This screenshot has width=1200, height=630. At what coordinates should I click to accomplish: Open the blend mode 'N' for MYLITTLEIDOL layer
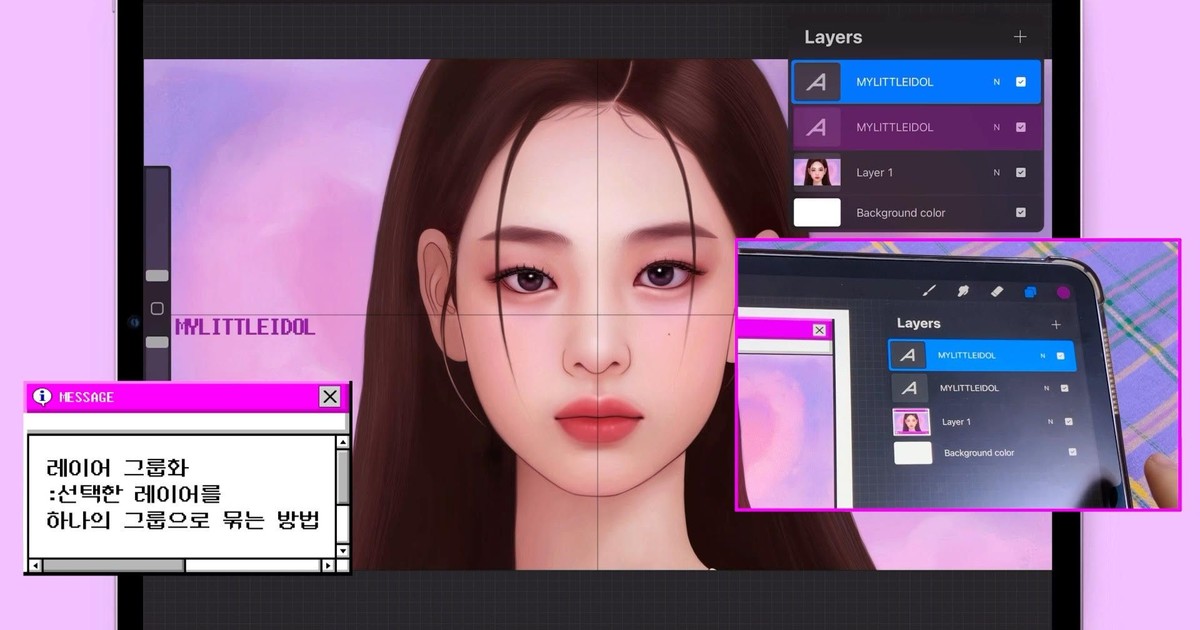997,82
